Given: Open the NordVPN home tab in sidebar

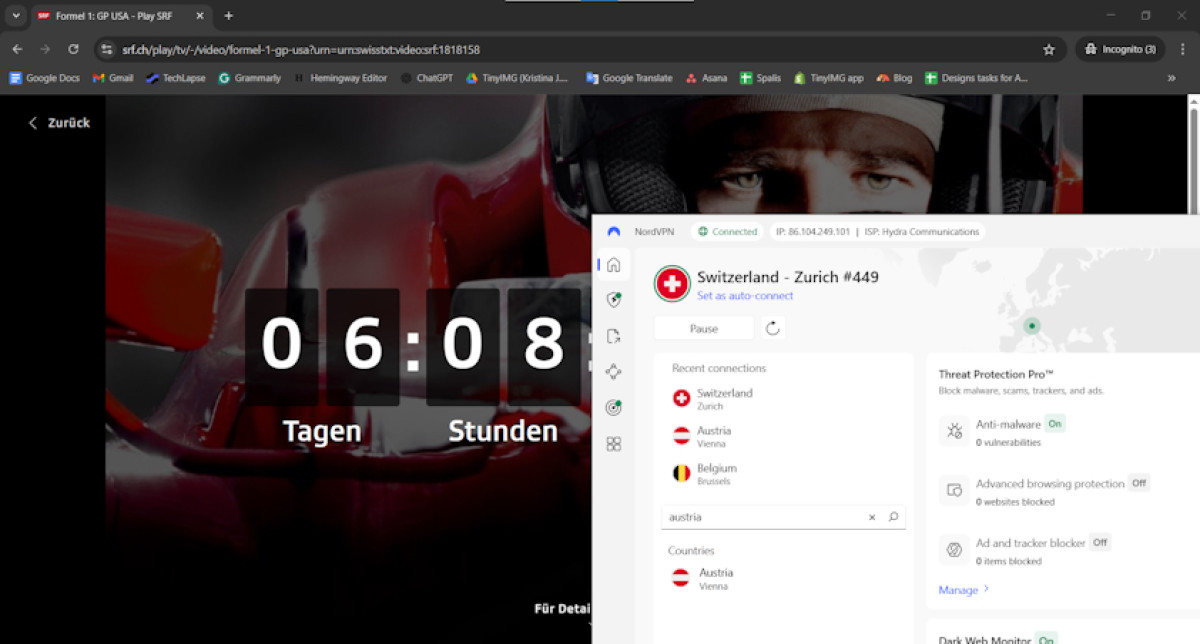Looking at the screenshot, I should pos(613,265).
